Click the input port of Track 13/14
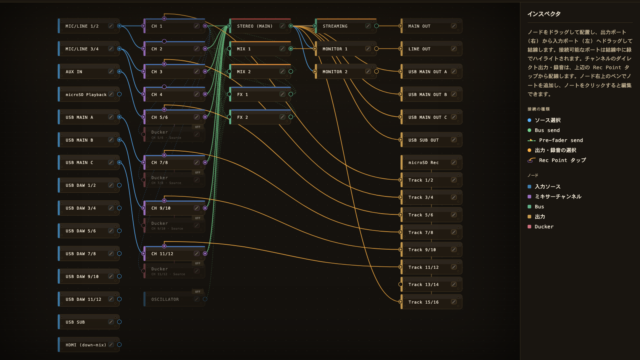640x360 pixels. click(400, 284)
